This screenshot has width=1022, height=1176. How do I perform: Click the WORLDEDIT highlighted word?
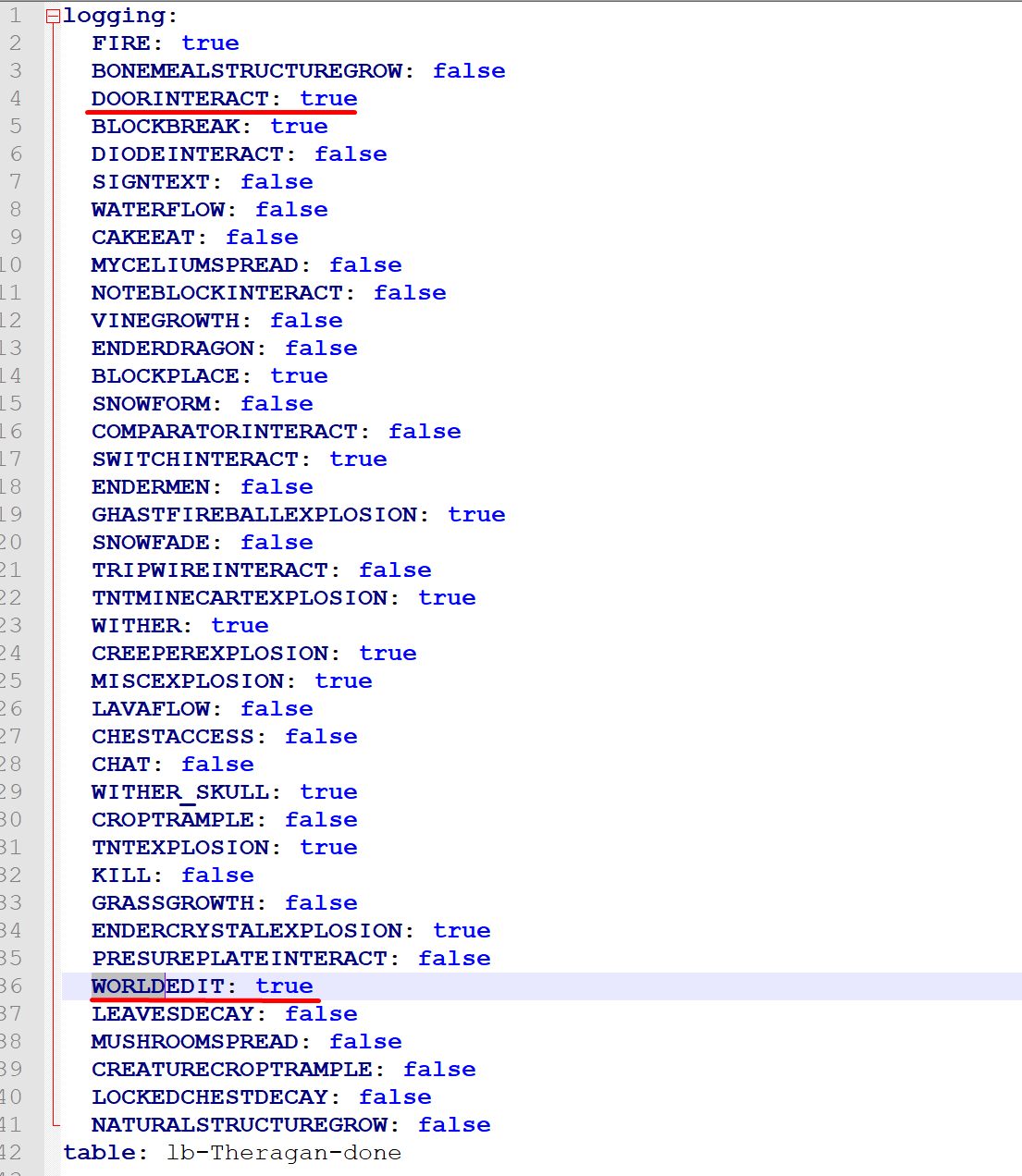[126, 986]
